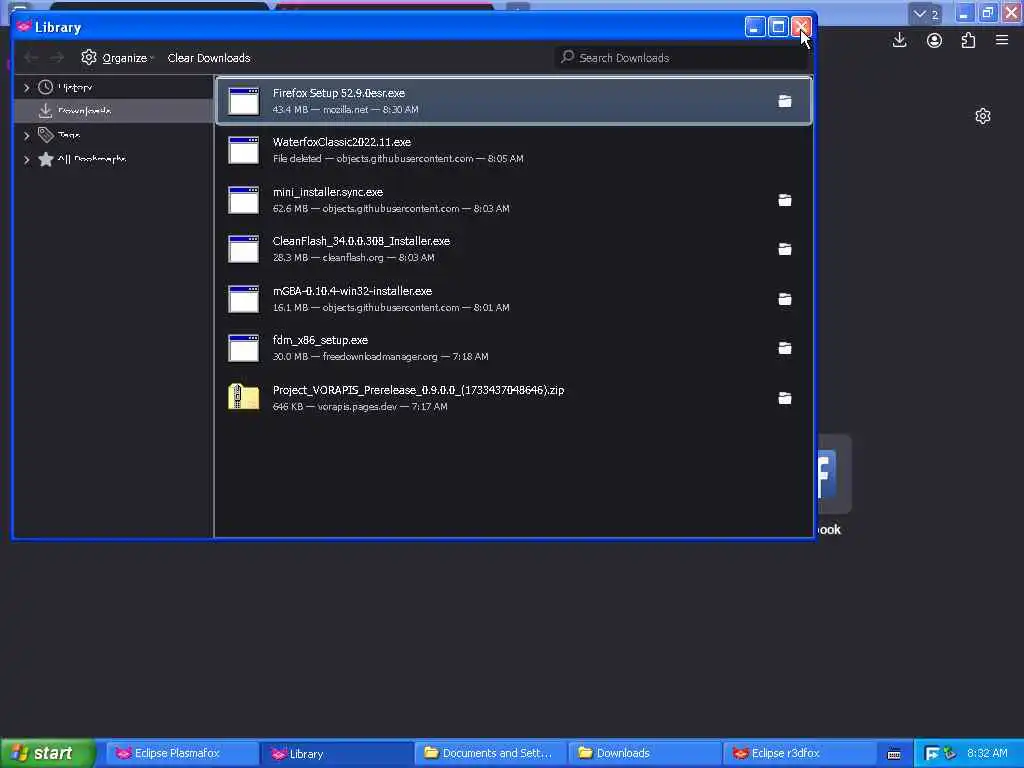Select Downloads in the Library sidebar

pyautogui.click(x=114, y=110)
